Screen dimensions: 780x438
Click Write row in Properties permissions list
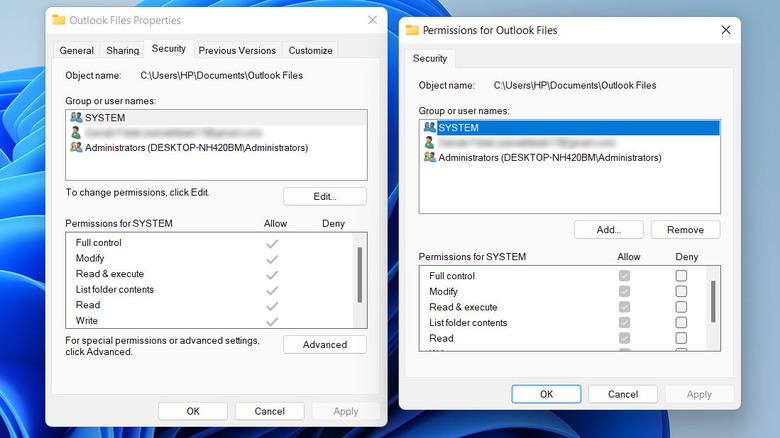210,321
